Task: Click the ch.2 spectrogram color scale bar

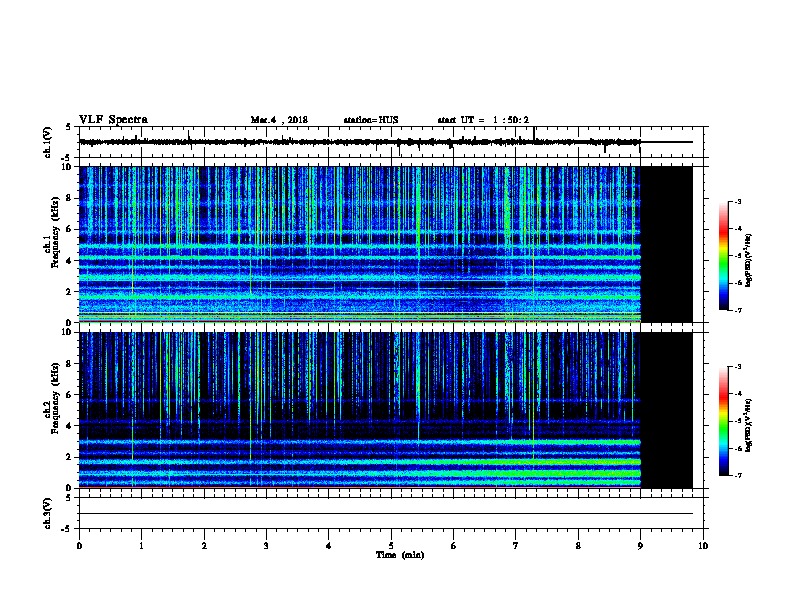Action: coord(723,421)
